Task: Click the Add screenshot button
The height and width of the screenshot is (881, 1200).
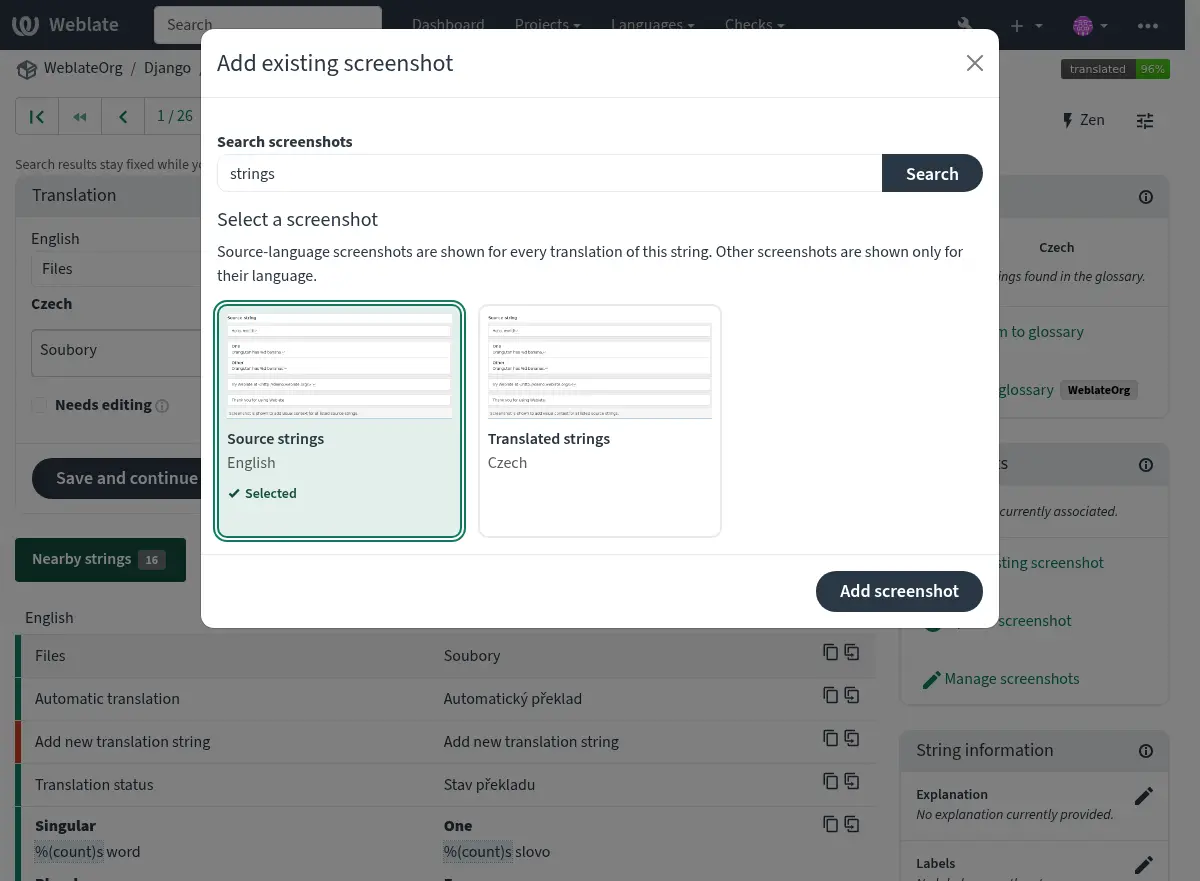Action: (x=899, y=591)
